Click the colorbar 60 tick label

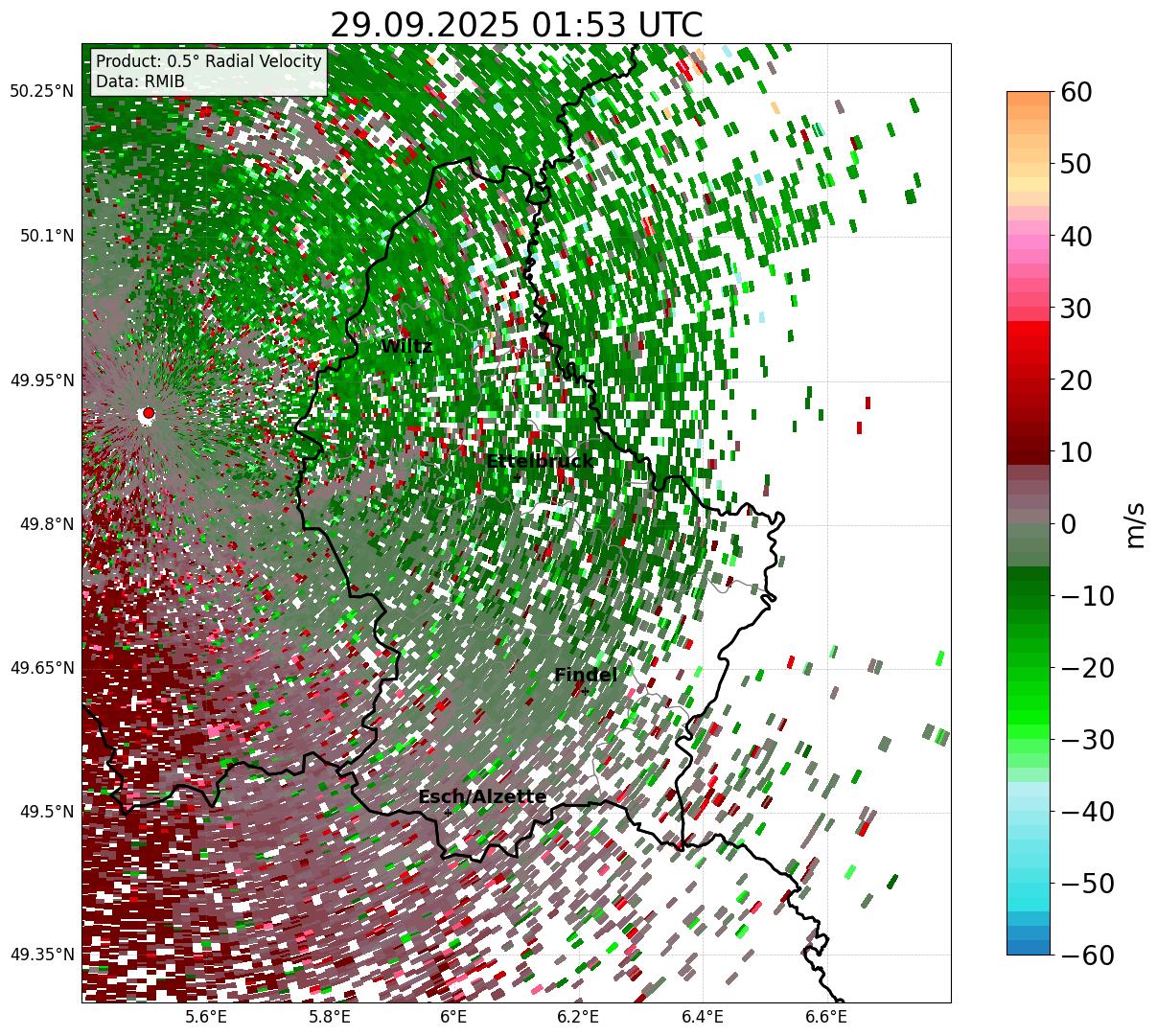[x=1076, y=92]
